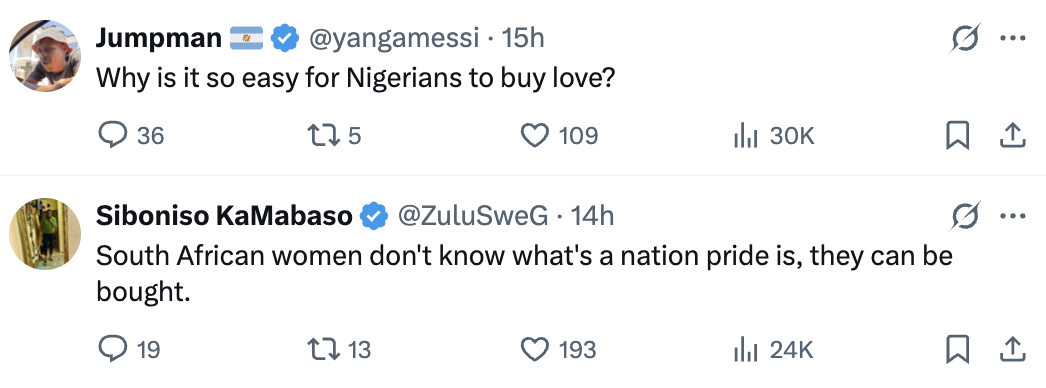Bookmark Jumpman's tweet
This screenshot has width=1046, height=388.
957,136
